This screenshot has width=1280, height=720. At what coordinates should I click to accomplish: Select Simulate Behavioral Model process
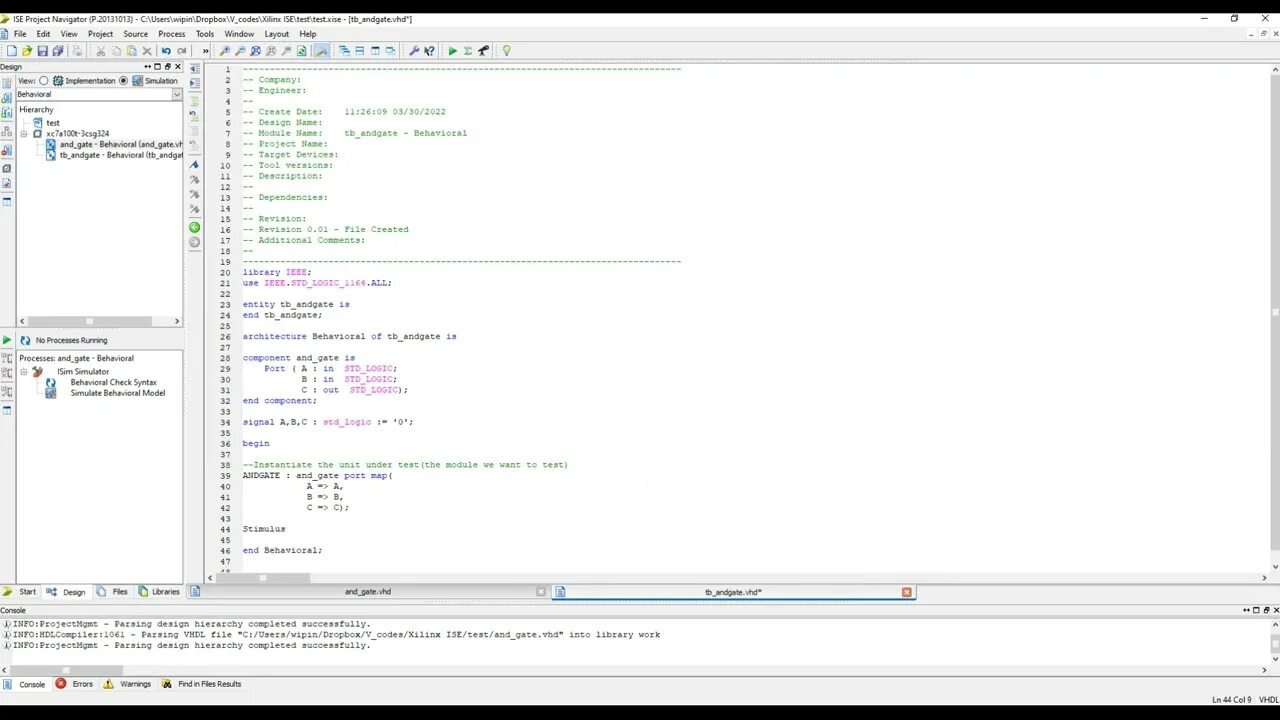(118, 393)
